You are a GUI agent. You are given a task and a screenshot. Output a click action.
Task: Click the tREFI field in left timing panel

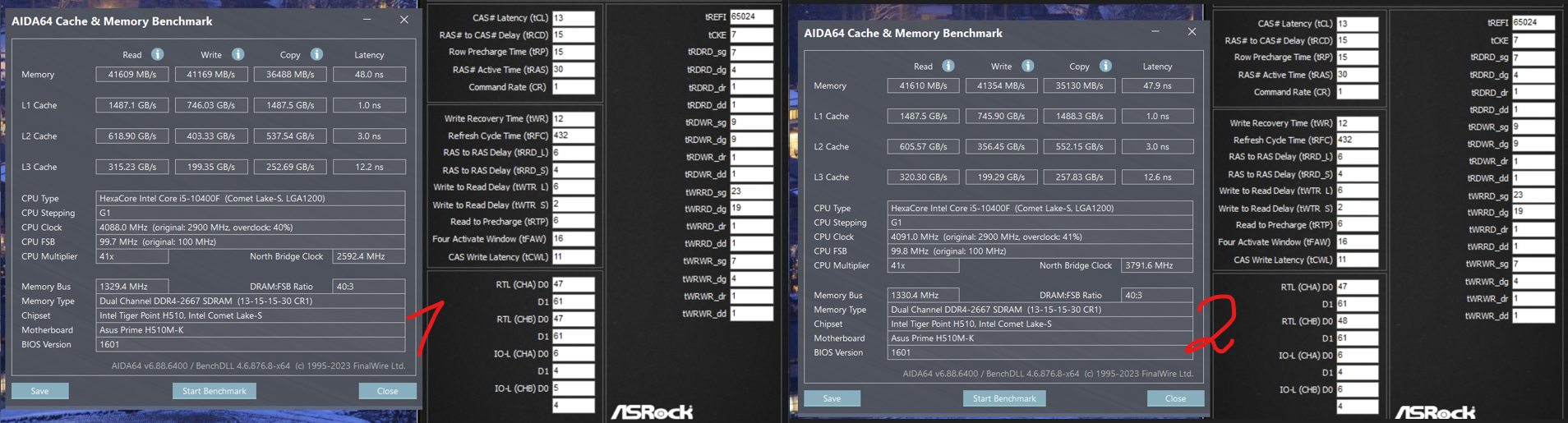(751, 17)
